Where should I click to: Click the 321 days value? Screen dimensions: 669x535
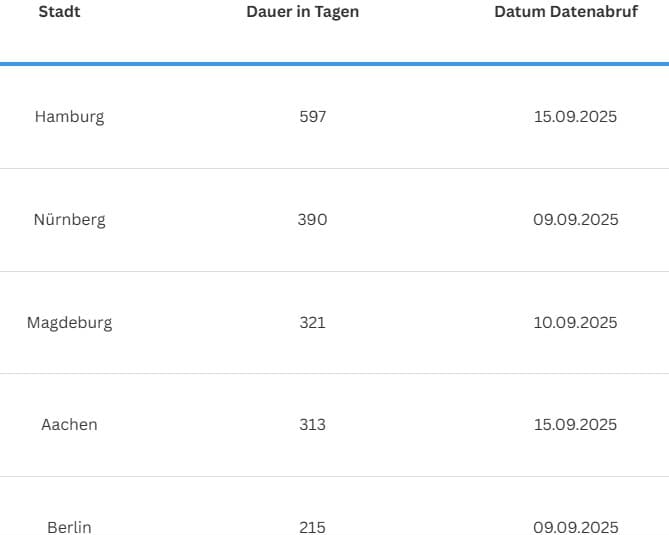[x=312, y=323]
